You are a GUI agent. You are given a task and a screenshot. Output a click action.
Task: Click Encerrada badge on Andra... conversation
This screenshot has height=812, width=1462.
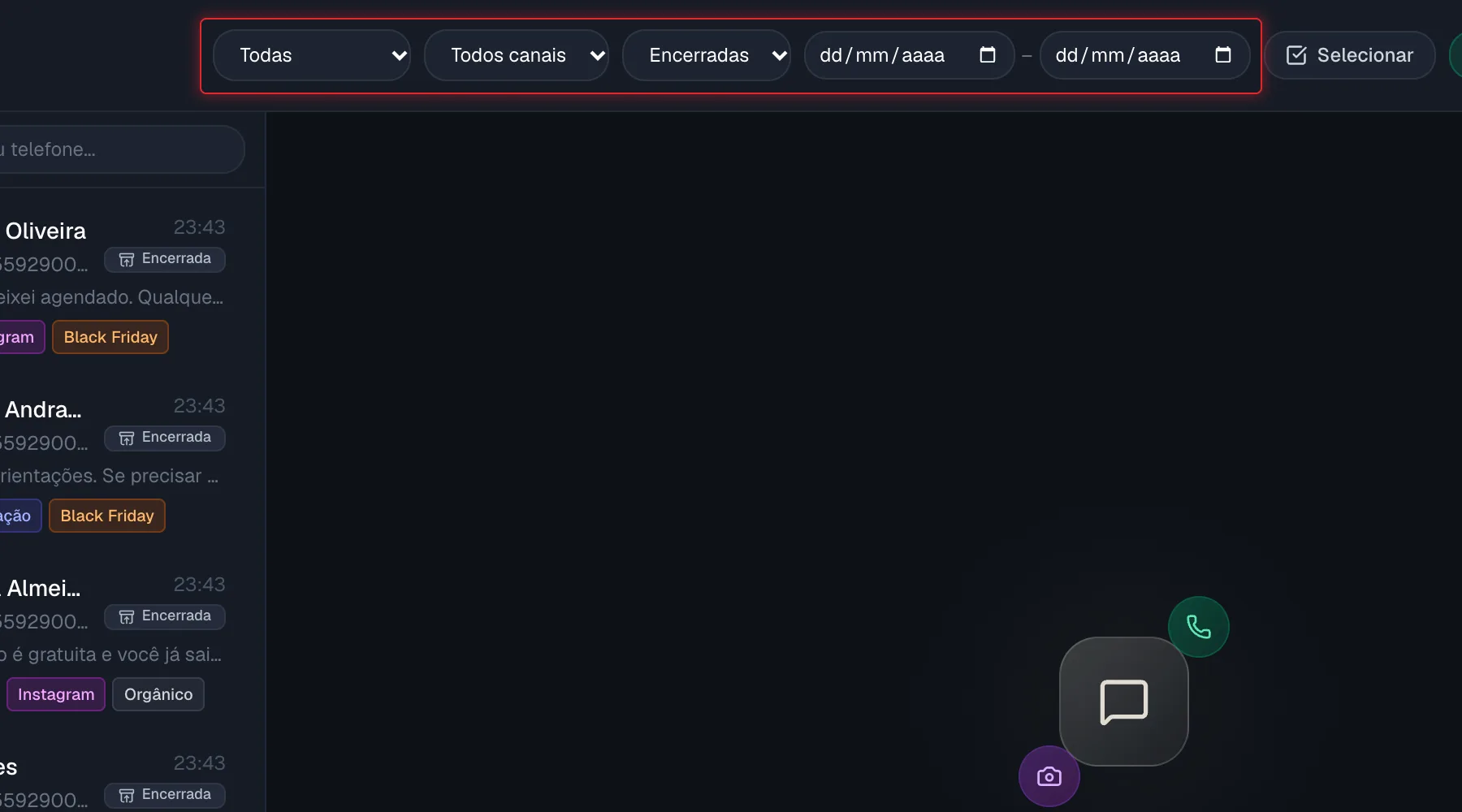(x=165, y=438)
